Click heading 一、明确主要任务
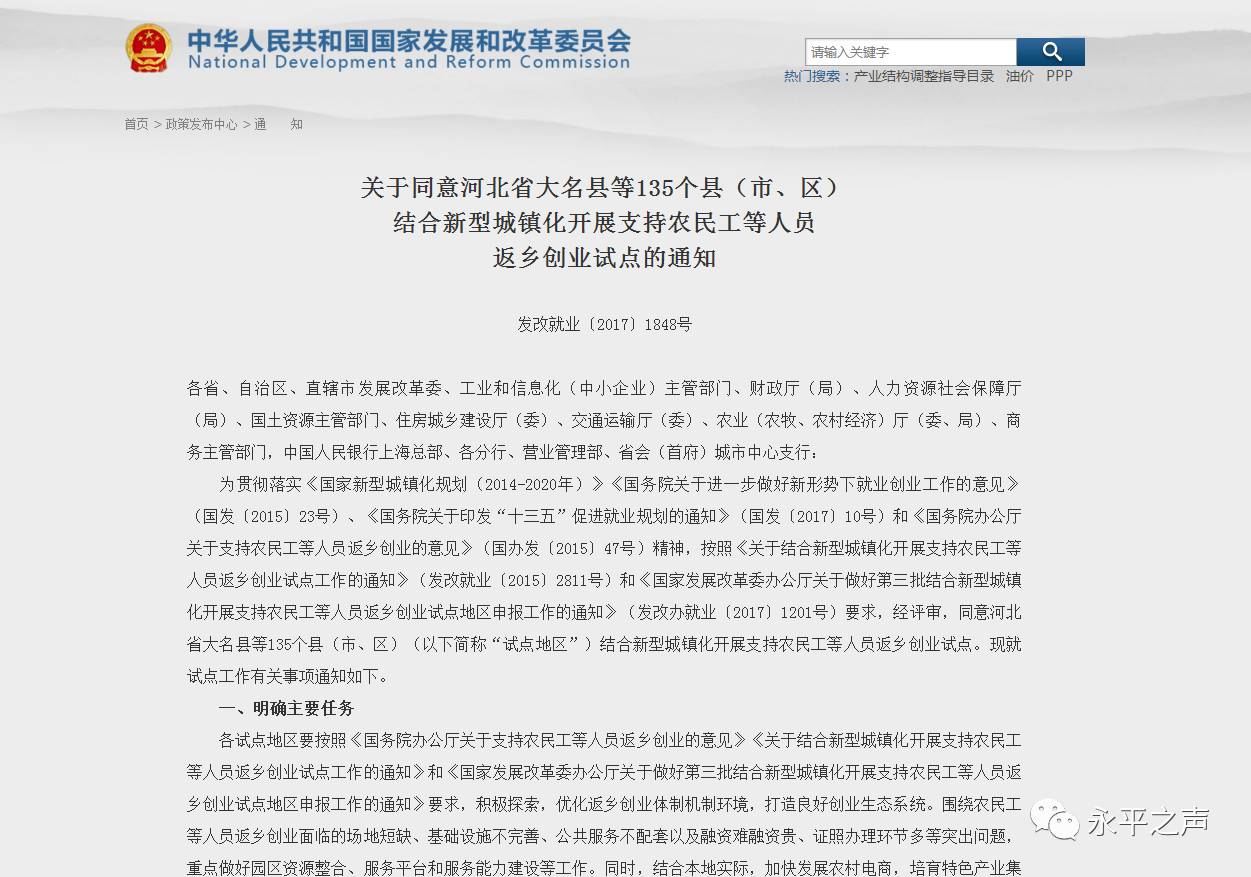Viewport: 1251px width, 877px height. coord(287,708)
